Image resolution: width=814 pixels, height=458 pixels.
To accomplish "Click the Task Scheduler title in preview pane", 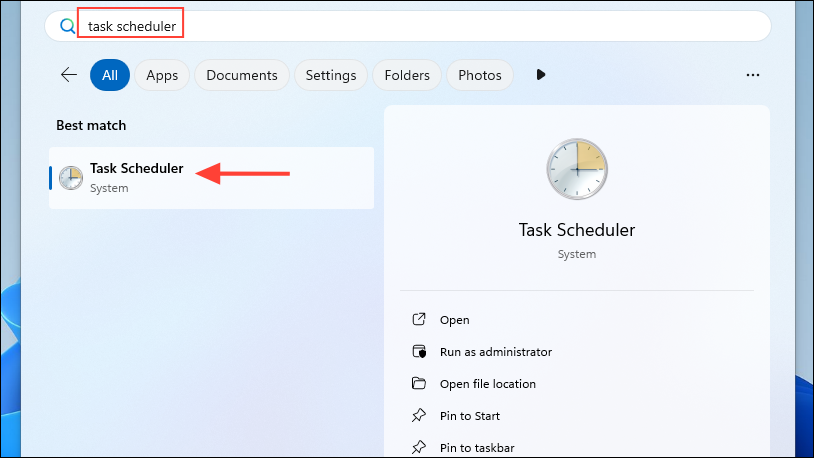I will pyautogui.click(x=577, y=230).
